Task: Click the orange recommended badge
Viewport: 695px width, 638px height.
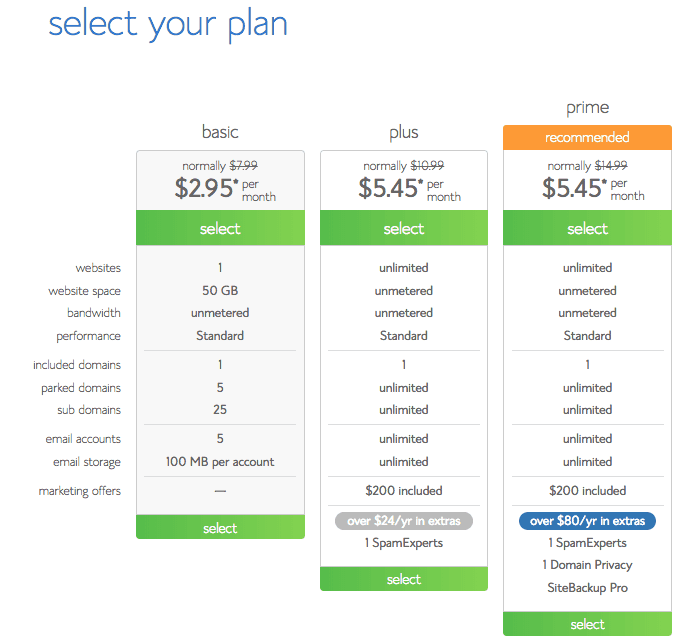Action: pyautogui.click(x=587, y=137)
